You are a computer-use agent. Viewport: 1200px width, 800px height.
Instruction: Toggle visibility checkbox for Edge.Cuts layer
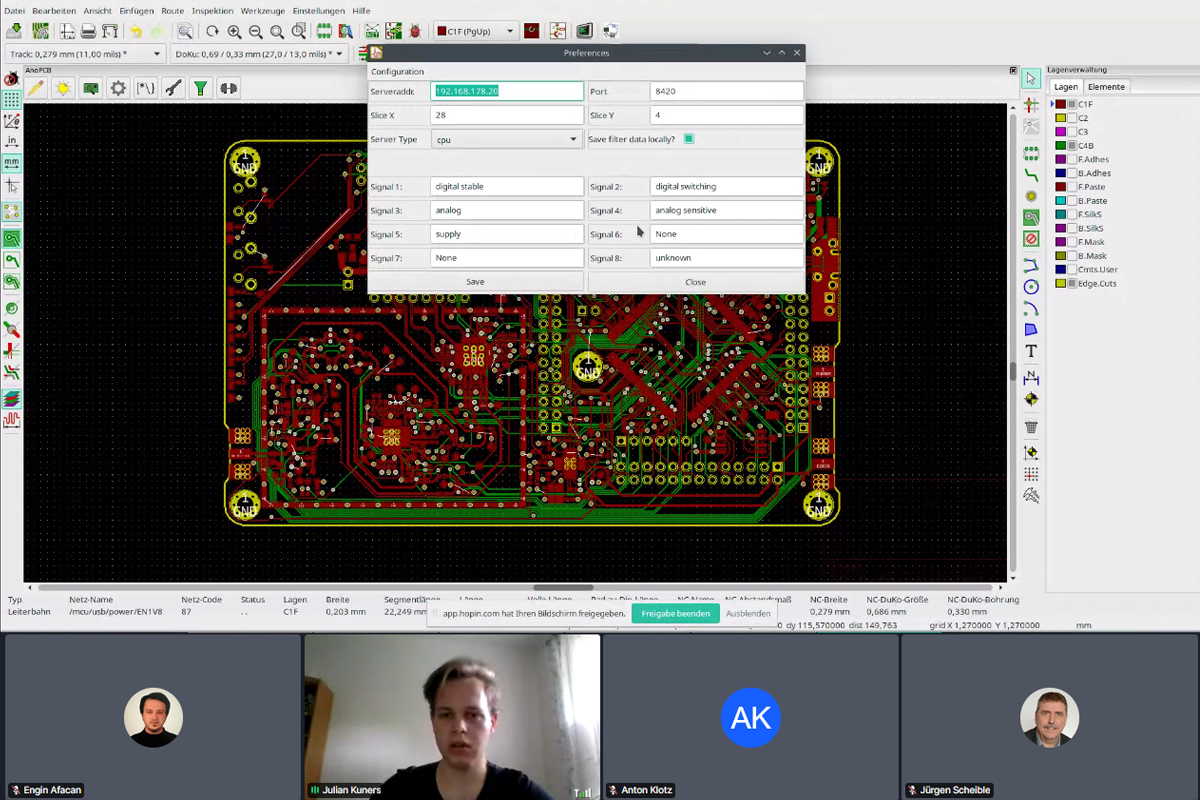click(1072, 283)
